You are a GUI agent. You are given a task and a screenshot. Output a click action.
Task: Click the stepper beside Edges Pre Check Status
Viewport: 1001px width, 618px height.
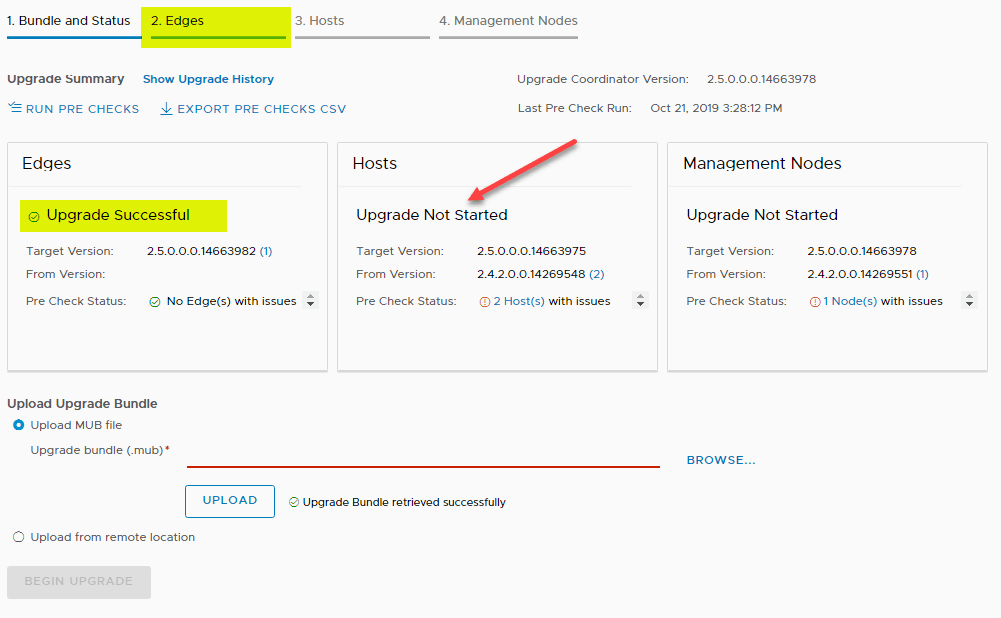310,300
